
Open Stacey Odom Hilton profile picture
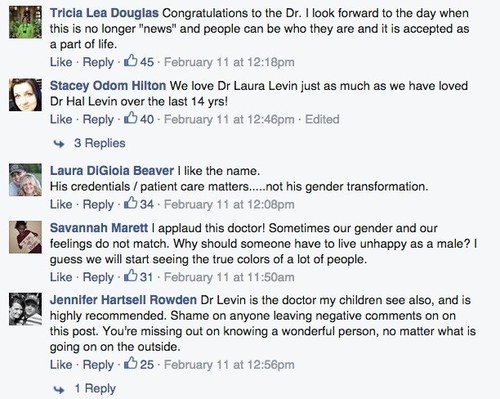[25, 95]
